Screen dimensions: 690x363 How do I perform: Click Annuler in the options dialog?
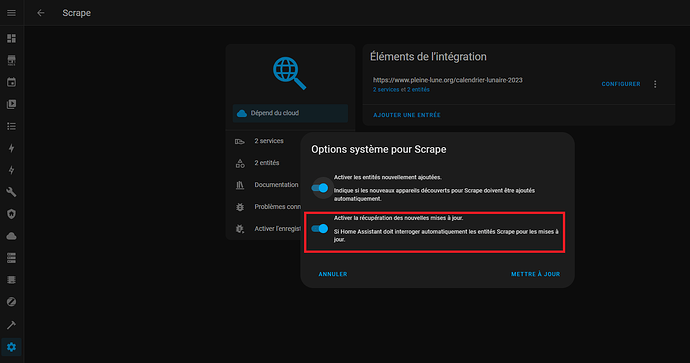pyautogui.click(x=333, y=274)
